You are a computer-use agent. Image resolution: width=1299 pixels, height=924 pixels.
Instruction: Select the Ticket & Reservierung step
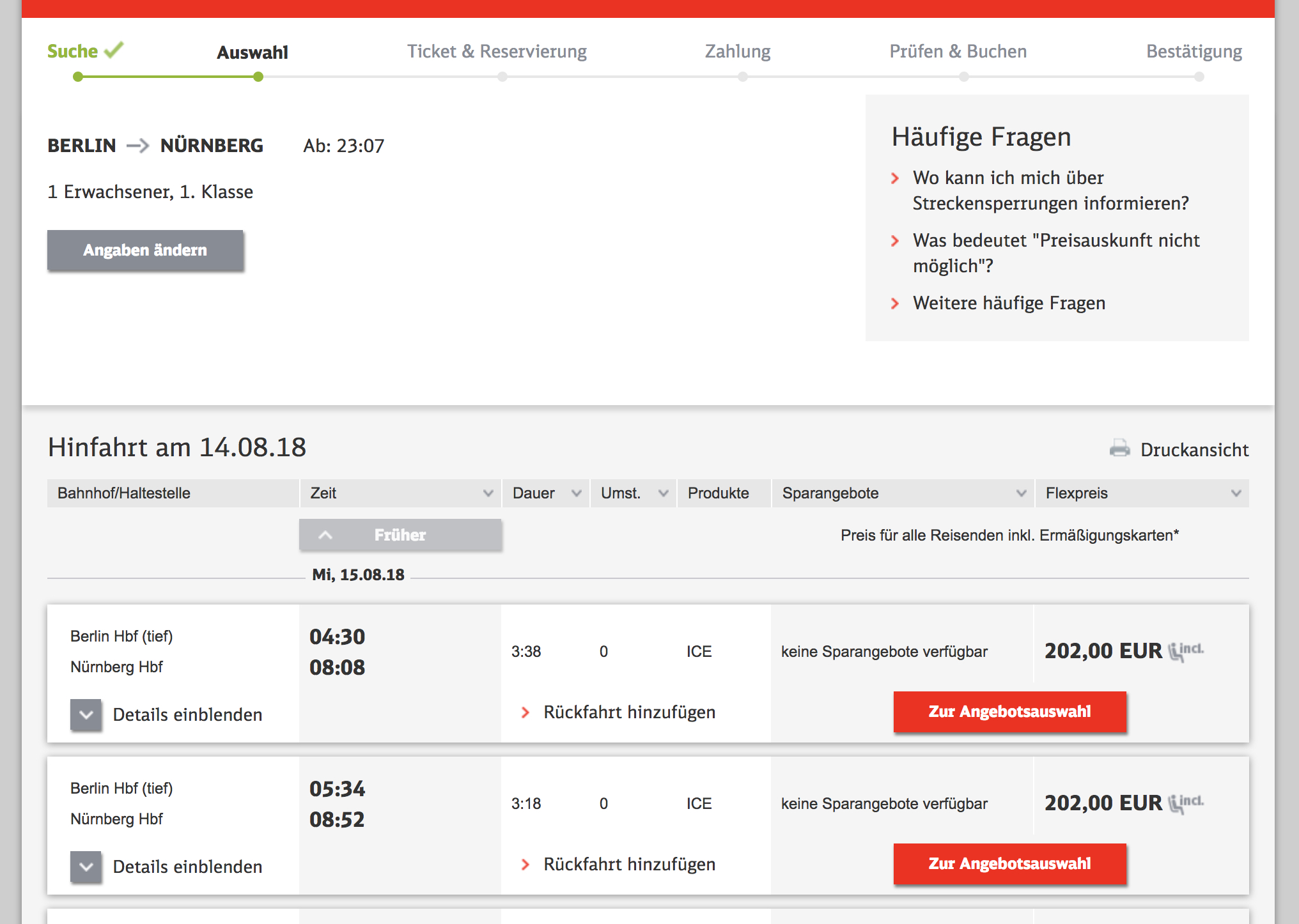497,51
